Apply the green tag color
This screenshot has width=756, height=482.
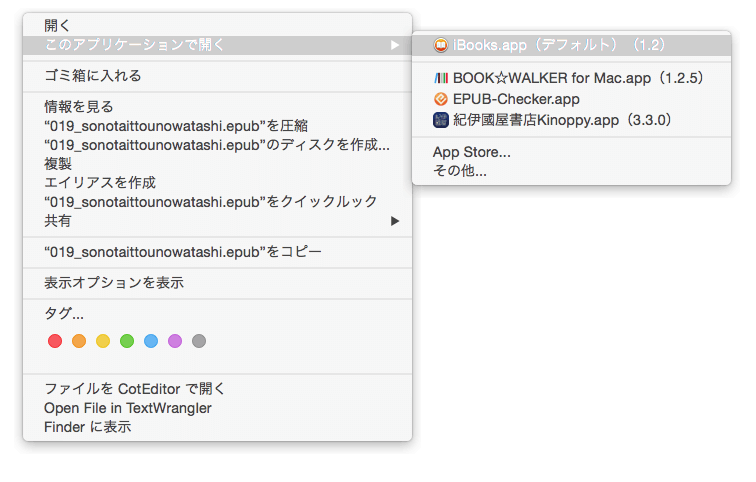click(x=127, y=341)
